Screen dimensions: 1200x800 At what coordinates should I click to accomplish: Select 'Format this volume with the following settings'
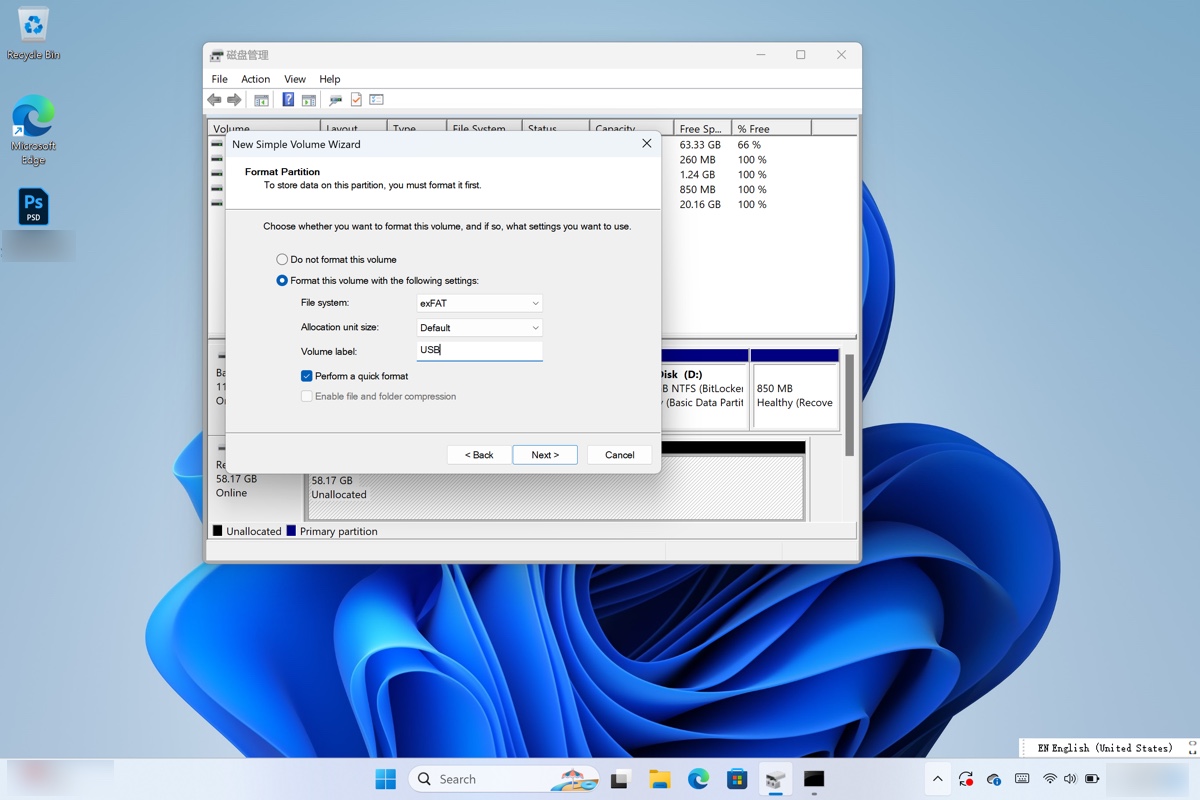282,280
